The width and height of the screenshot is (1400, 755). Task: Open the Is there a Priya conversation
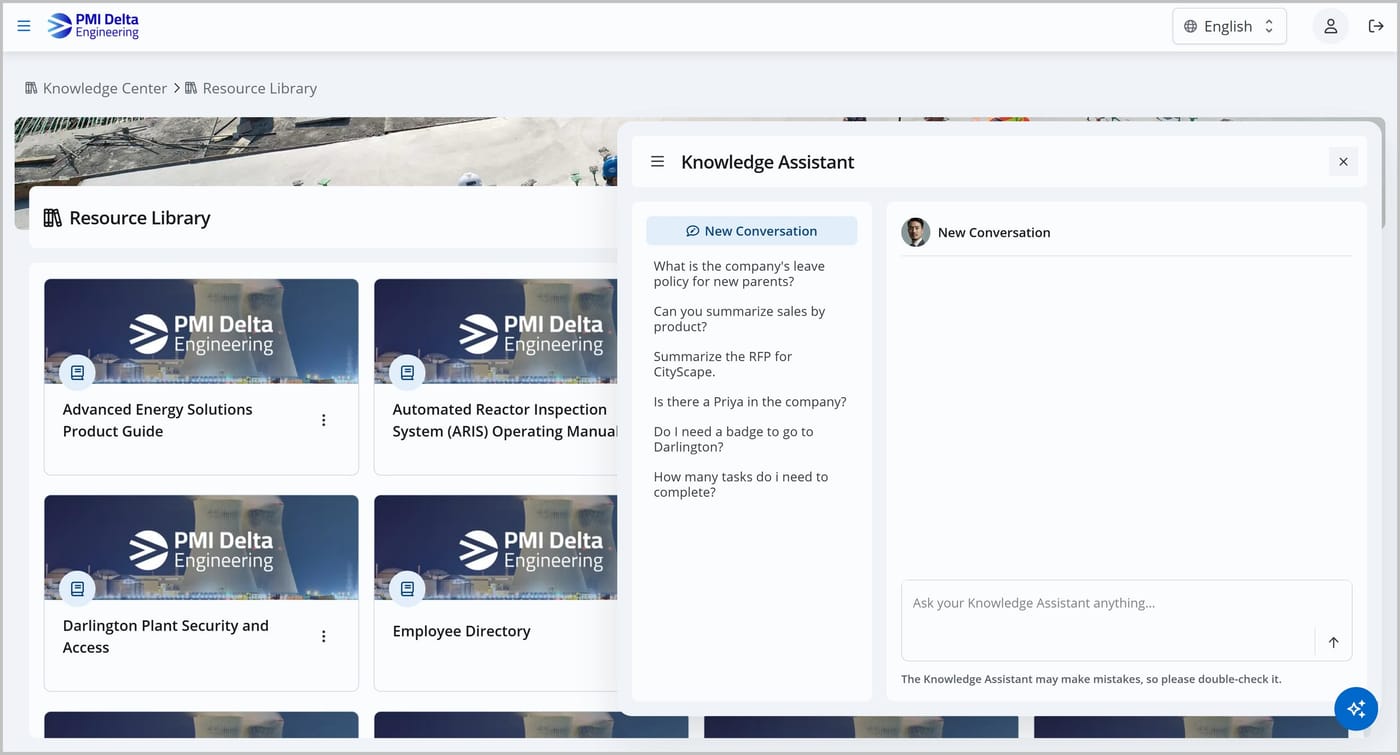pyautogui.click(x=750, y=402)
